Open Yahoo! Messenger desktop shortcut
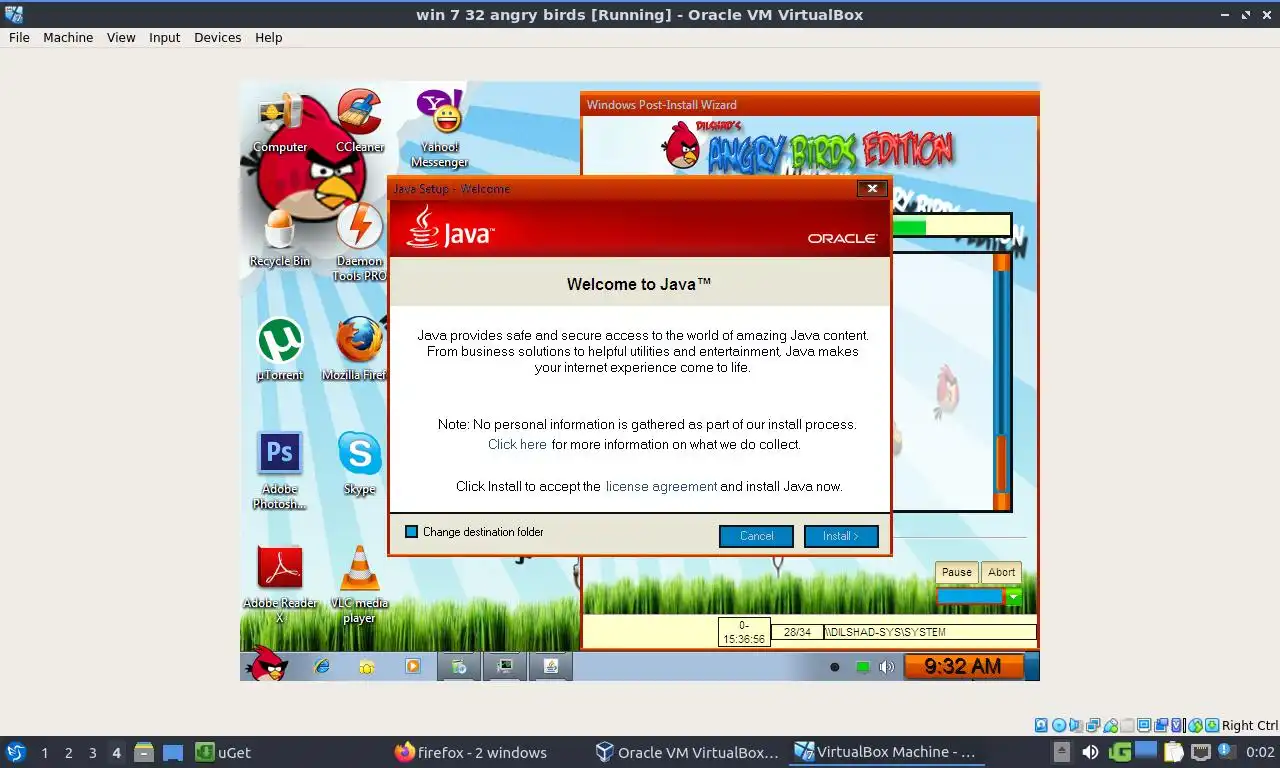 pos(439,128)
